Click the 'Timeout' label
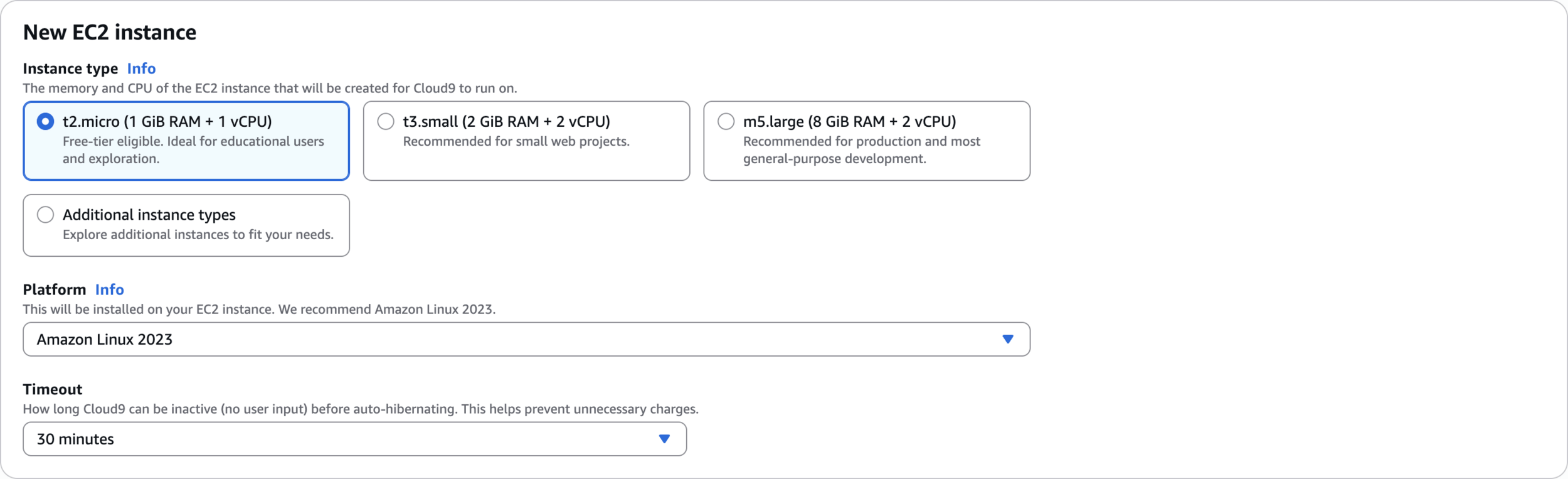This screenshot has width=1568, height=479. tap(53, 389)
